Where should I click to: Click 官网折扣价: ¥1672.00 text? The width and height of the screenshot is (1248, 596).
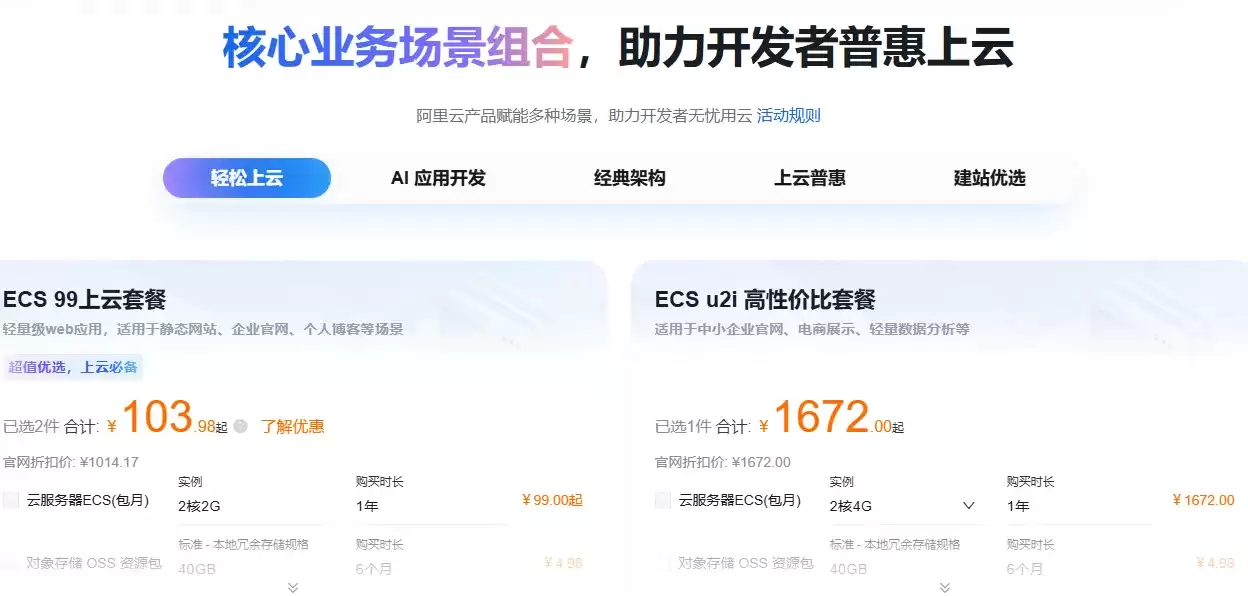tap(723, 462)
